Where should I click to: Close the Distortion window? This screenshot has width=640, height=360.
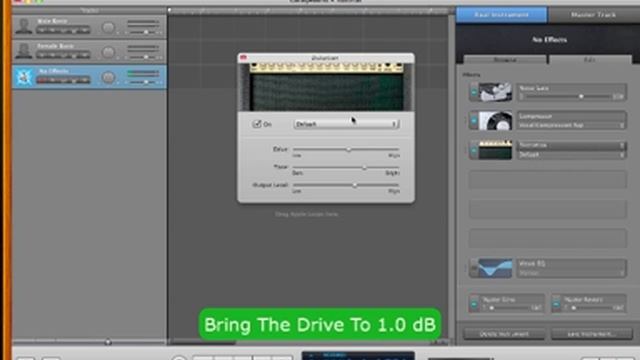point(244,58)
